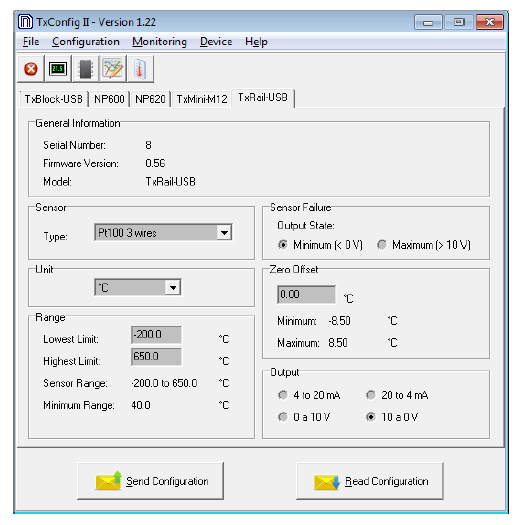
Task: Click the Model value TxRail-USB
Action: pos(170,182)
